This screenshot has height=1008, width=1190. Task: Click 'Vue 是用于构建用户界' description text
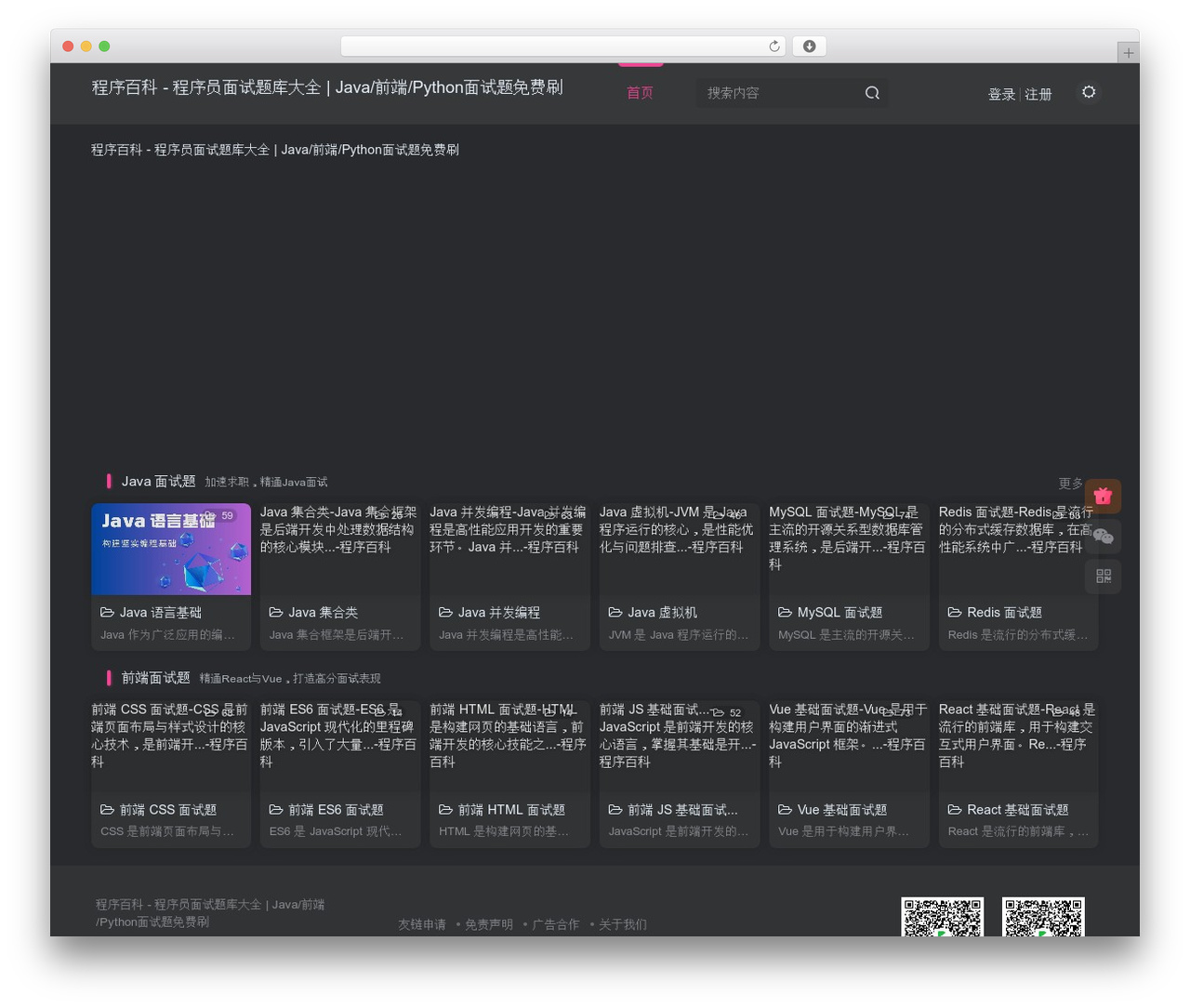pos(844,831)
